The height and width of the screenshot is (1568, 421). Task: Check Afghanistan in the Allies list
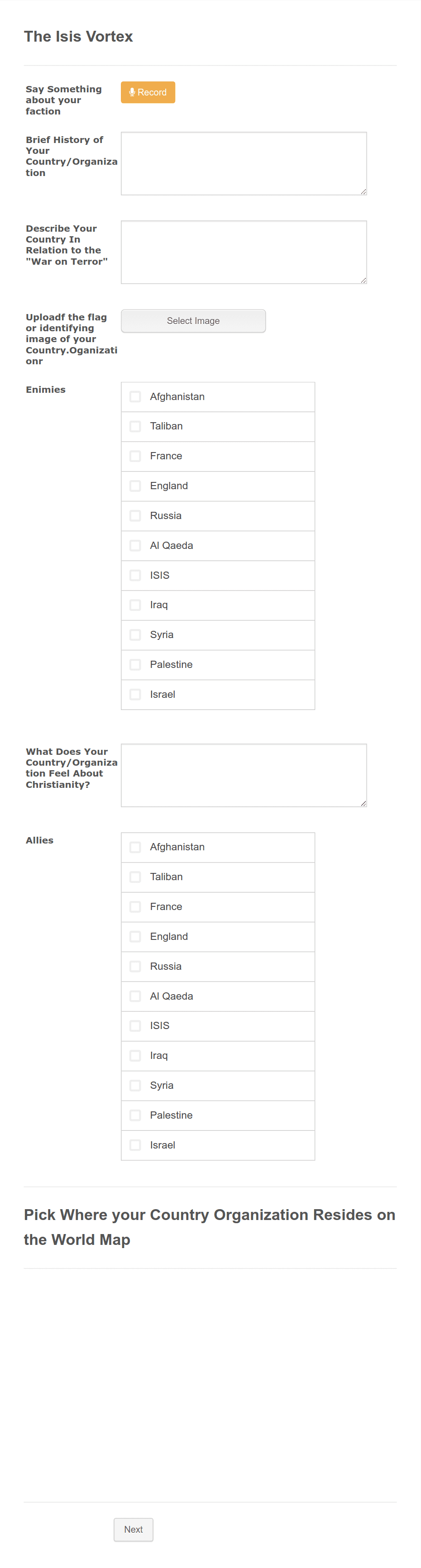coord(134,847)
